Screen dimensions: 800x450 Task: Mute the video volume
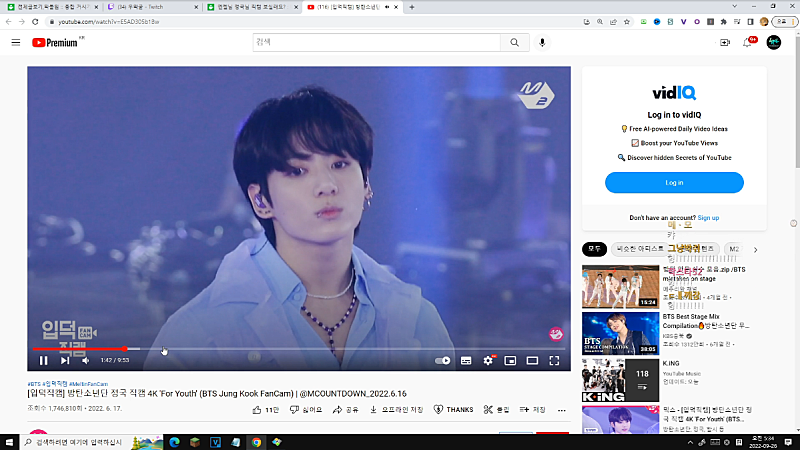point(86,360)
